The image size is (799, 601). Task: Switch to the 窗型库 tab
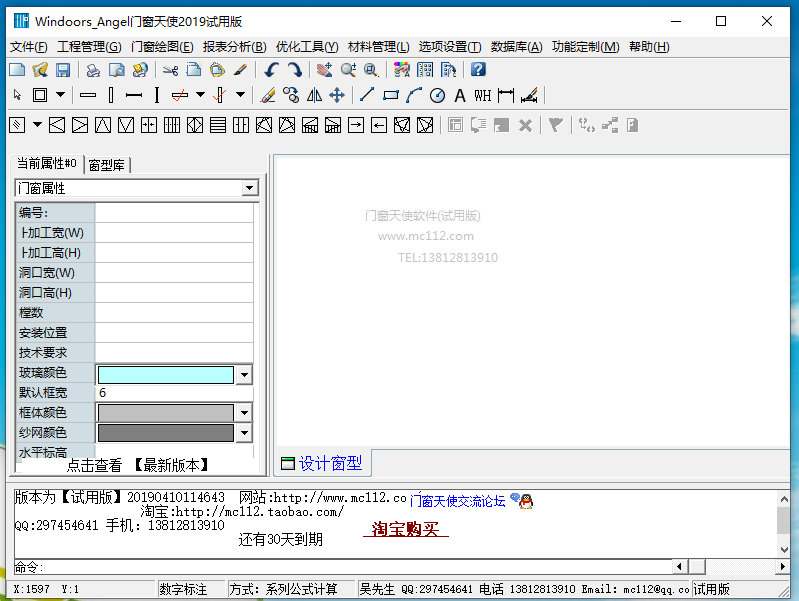(x=106, y=165)
